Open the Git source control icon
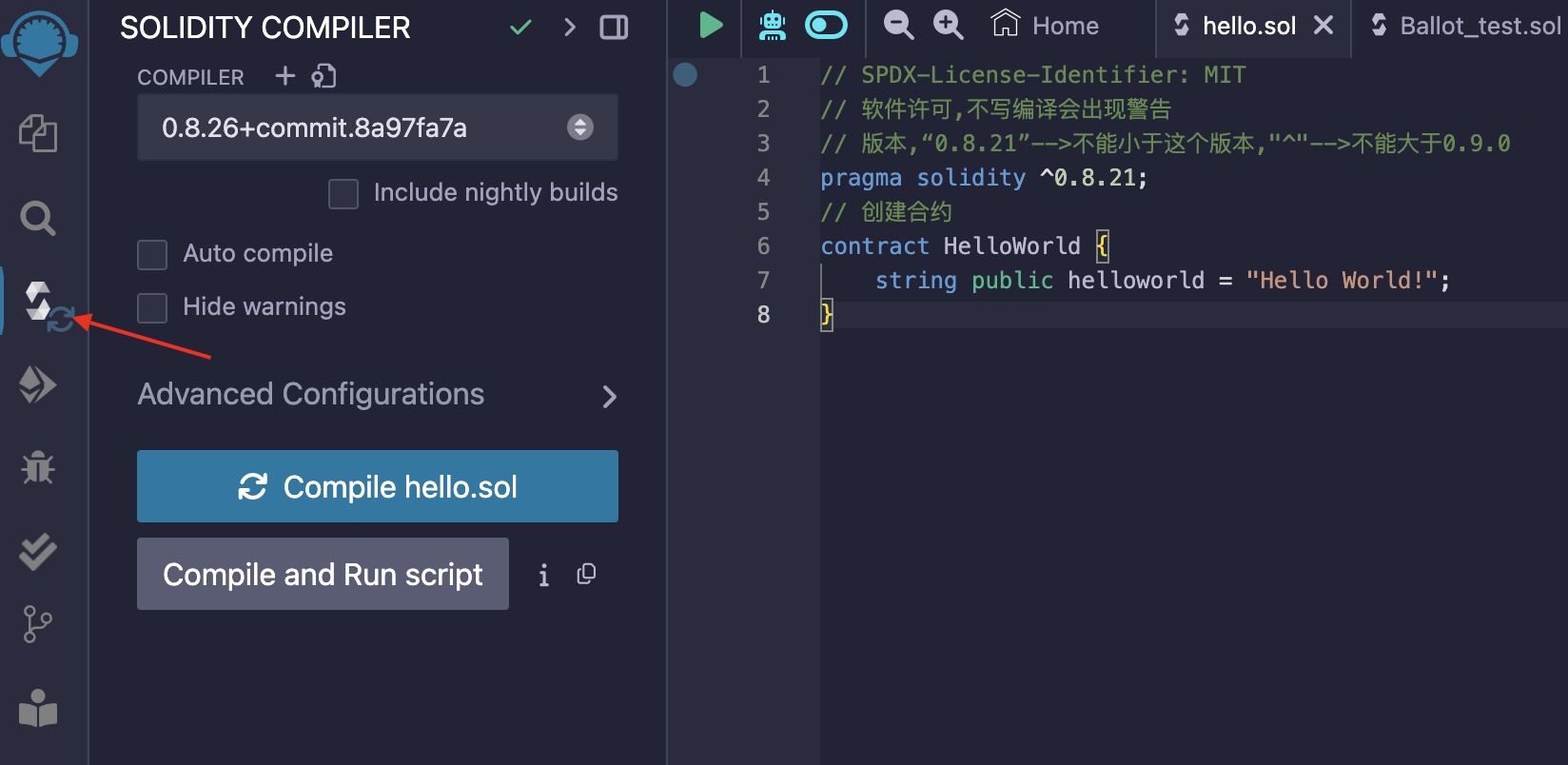1568x765 pixels. [37, 624]
